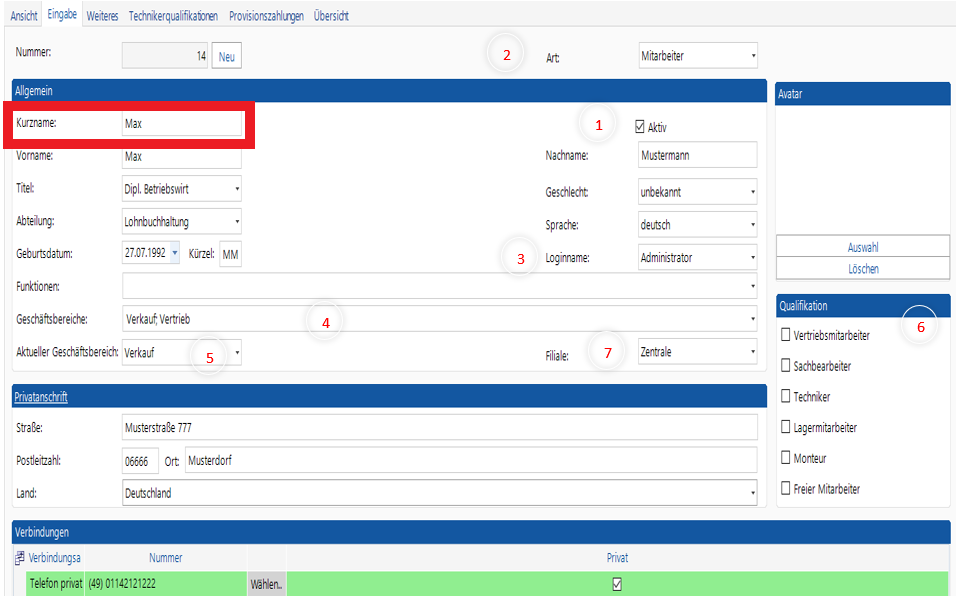Image resolution: width=957 pixels, height=597 pixels.
Task: Expand the Loginname dropdown
Action: 752,258
